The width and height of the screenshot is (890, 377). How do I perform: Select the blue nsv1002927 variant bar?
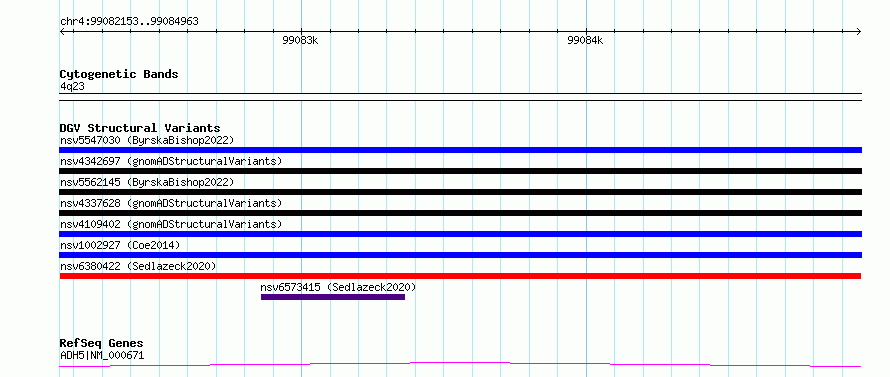460,255
